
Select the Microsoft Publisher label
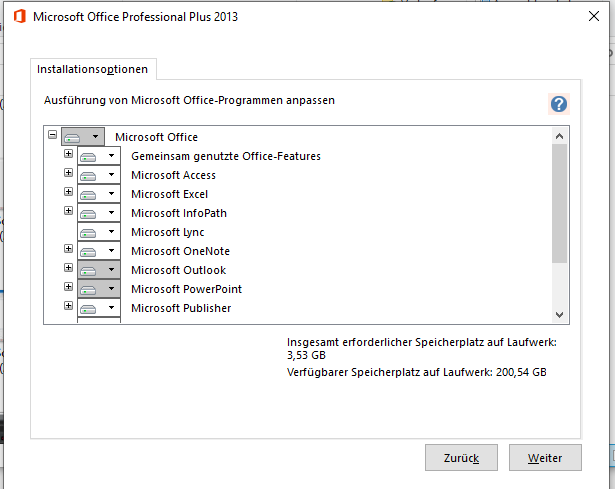(x=181, y=308)
